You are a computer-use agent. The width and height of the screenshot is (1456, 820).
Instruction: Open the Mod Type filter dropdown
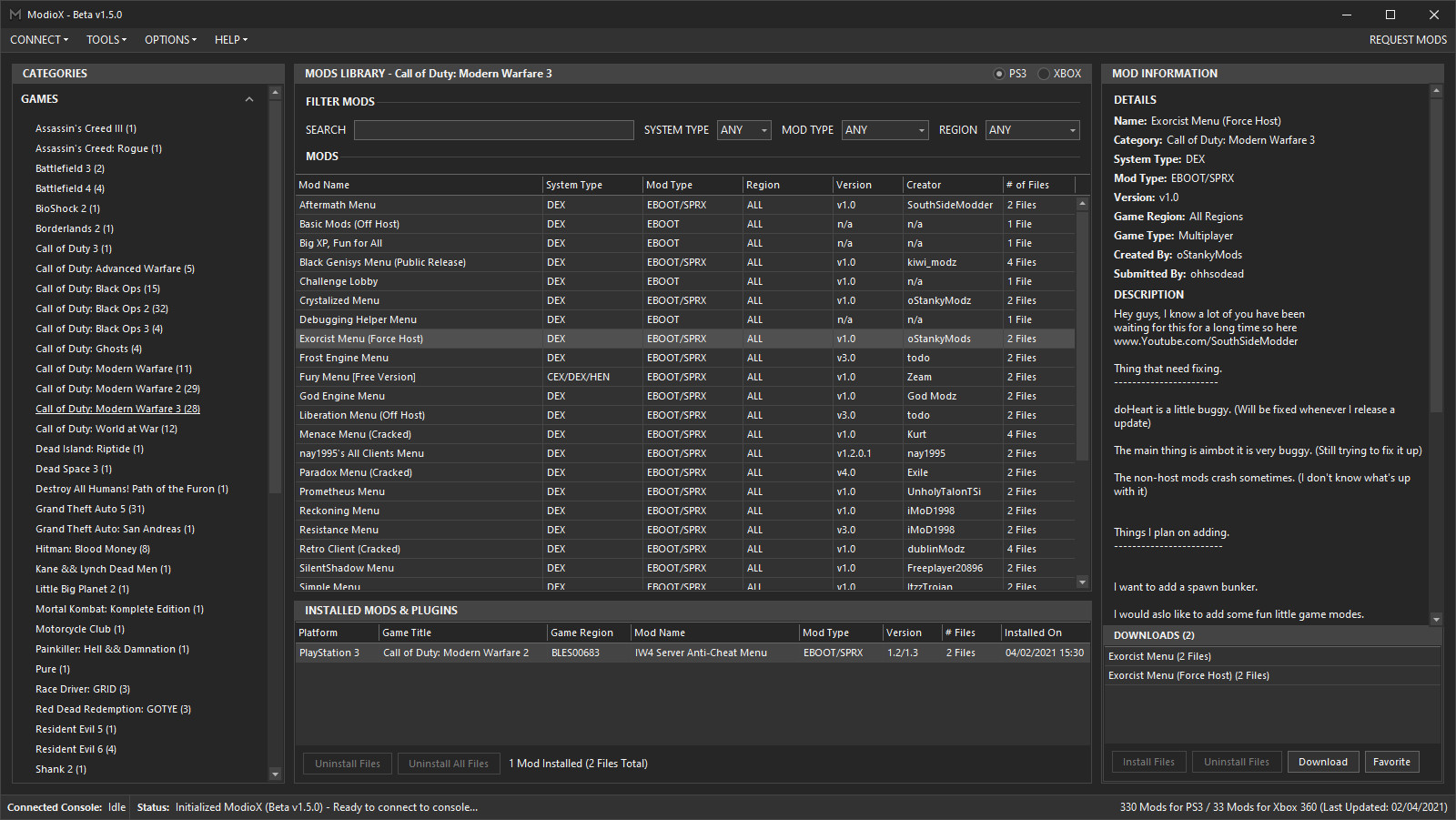click(x=885, y=130)
